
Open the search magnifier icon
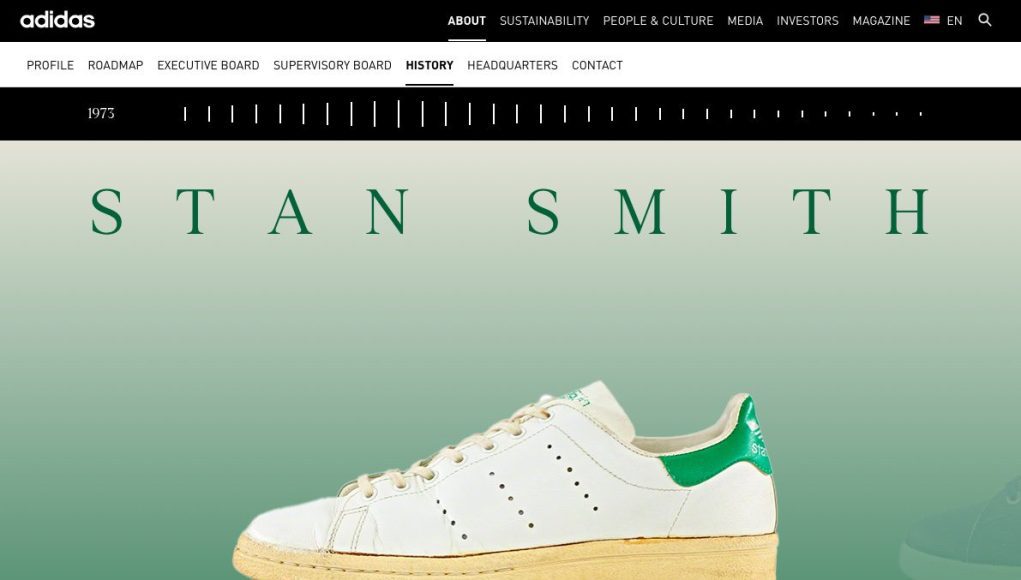(985, 20)
